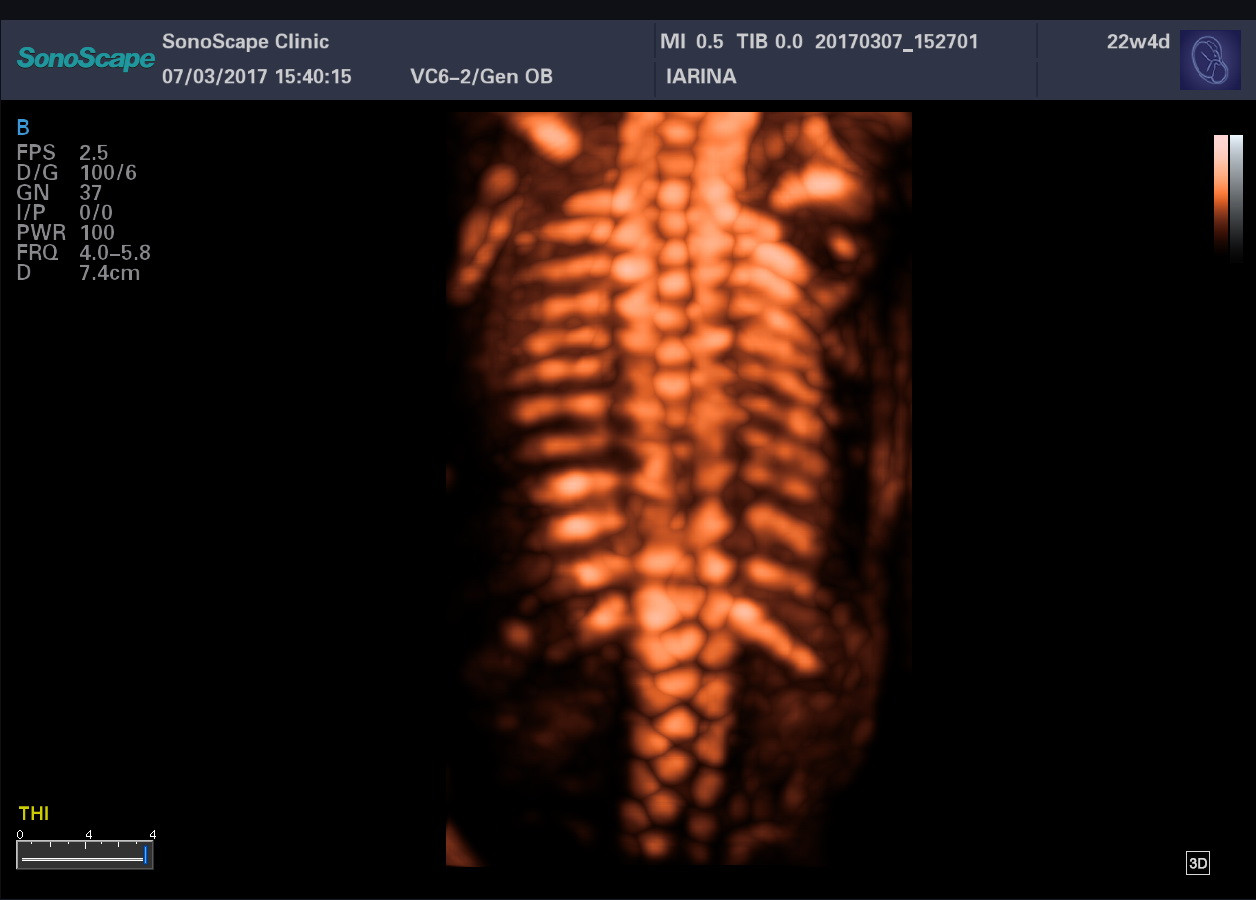
Task: Click the date and time display
Action: (257, 77)
